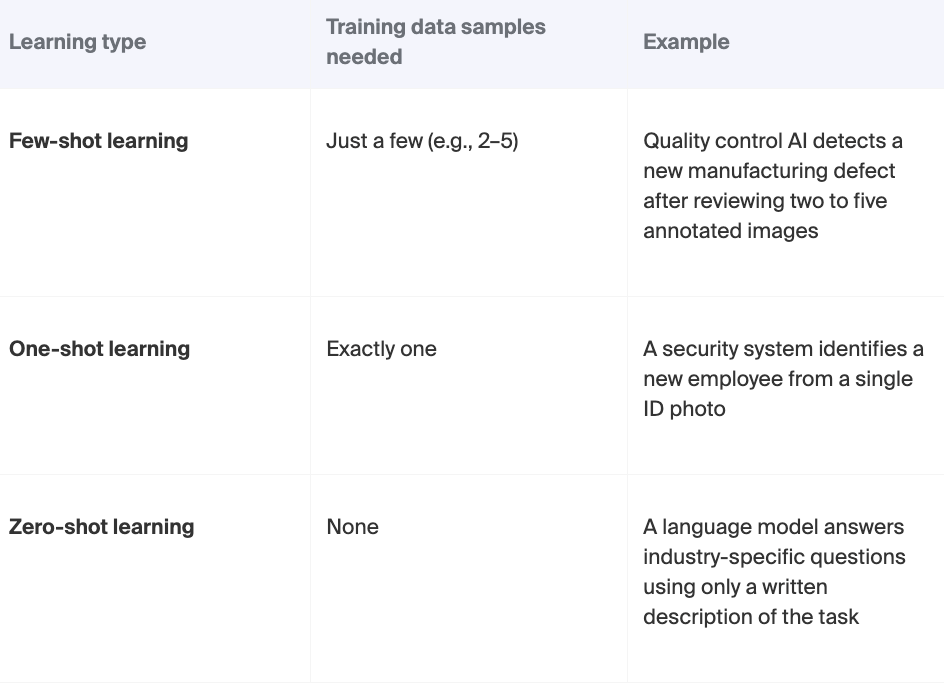Screen dimensions: 944x692
Task: Click the 'new manufacturing defect' line
Action: click(x=769, y=171)
